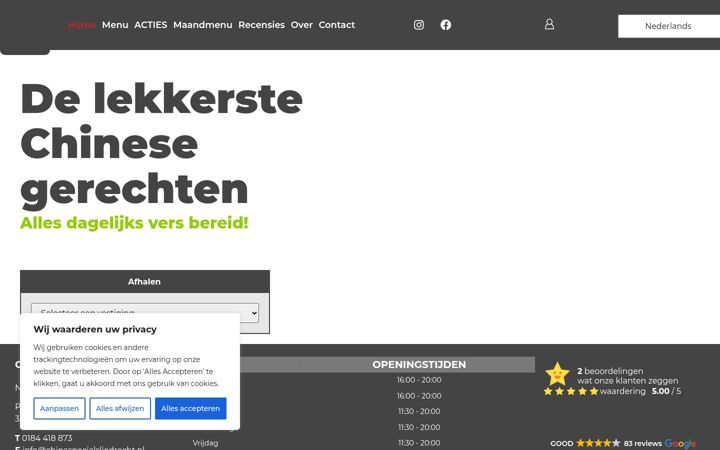Image resolution: width=720 pixels, height=450 pixels.
Task: Open the Instagram page icon
Action: pos(419,25)
